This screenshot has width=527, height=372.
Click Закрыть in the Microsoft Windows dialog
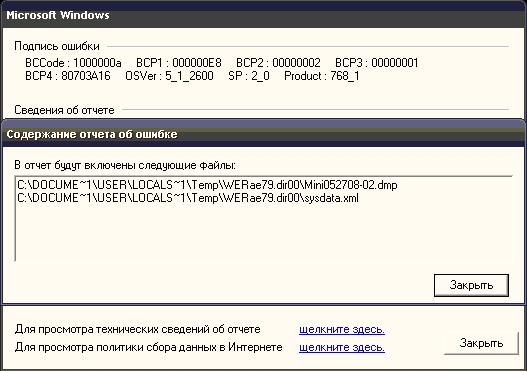tap(481, 343)
